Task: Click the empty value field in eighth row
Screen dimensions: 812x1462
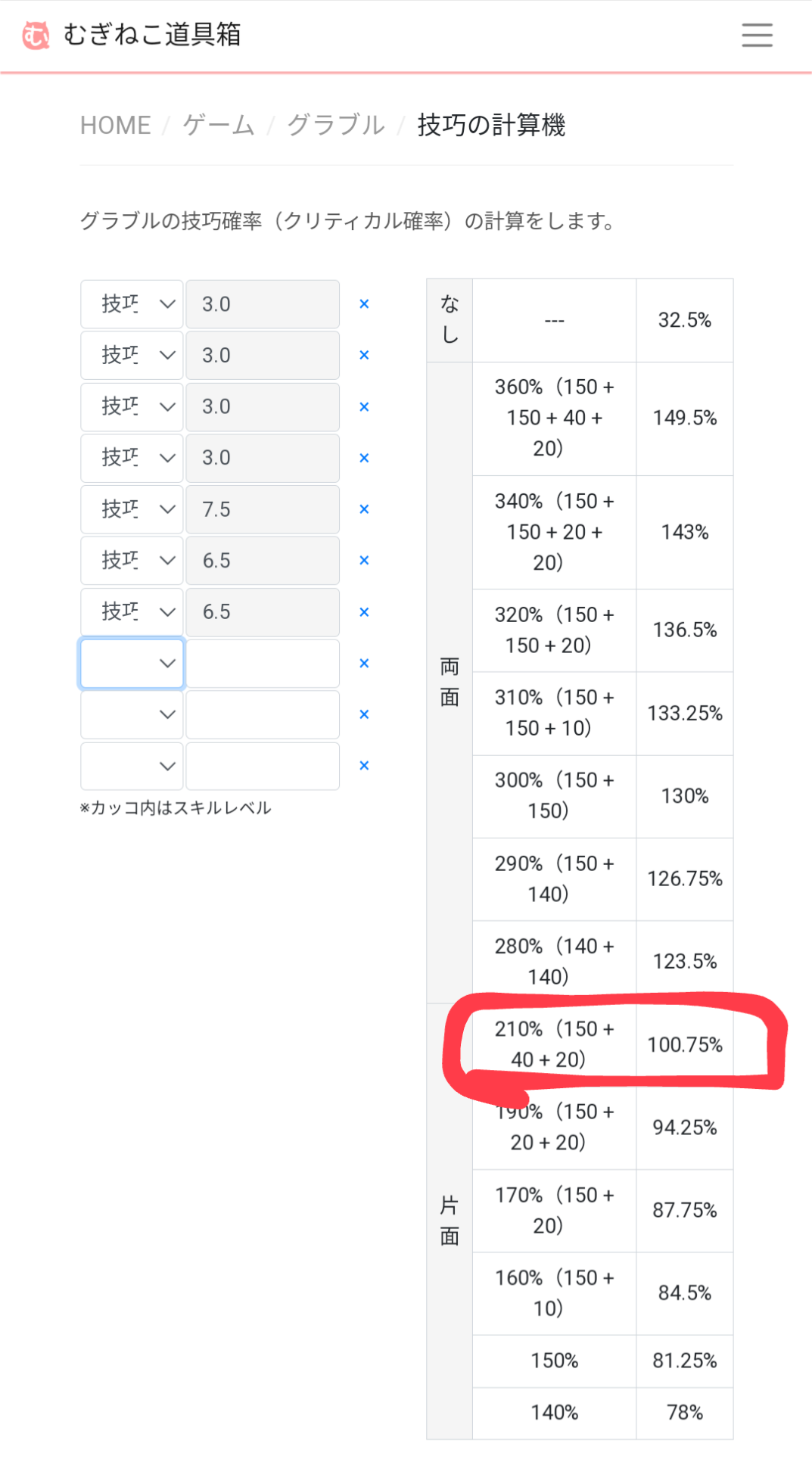Action: (x=263, y=664)
